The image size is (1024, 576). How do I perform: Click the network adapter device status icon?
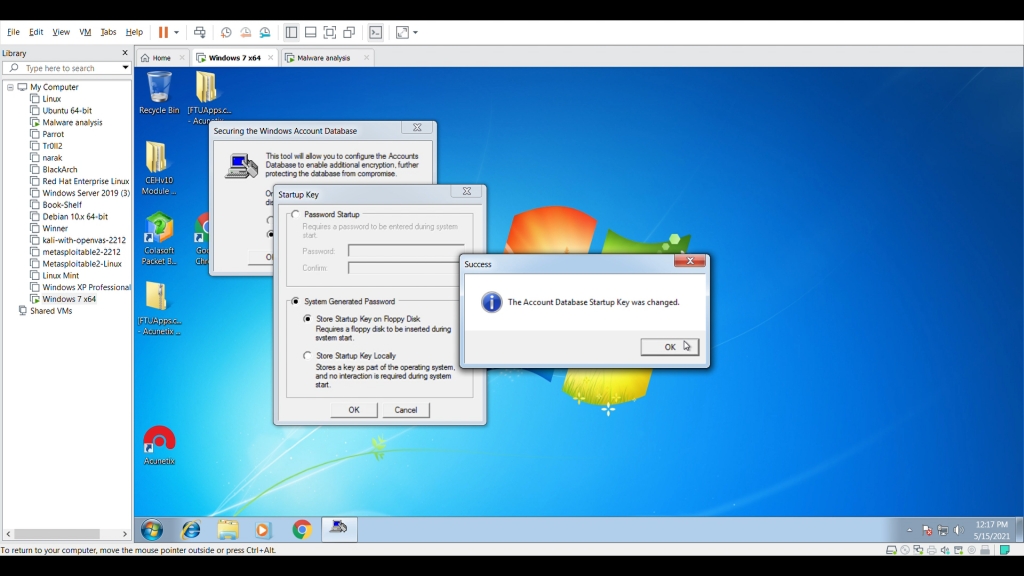[x=918, y=550]
